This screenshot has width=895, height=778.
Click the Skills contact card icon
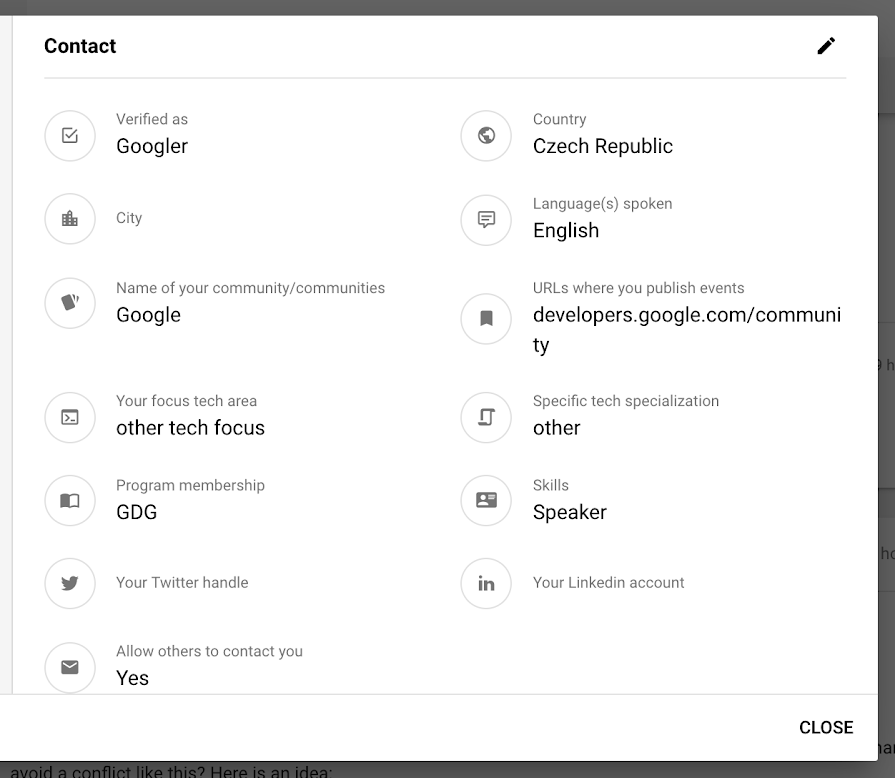coord(486,501)
